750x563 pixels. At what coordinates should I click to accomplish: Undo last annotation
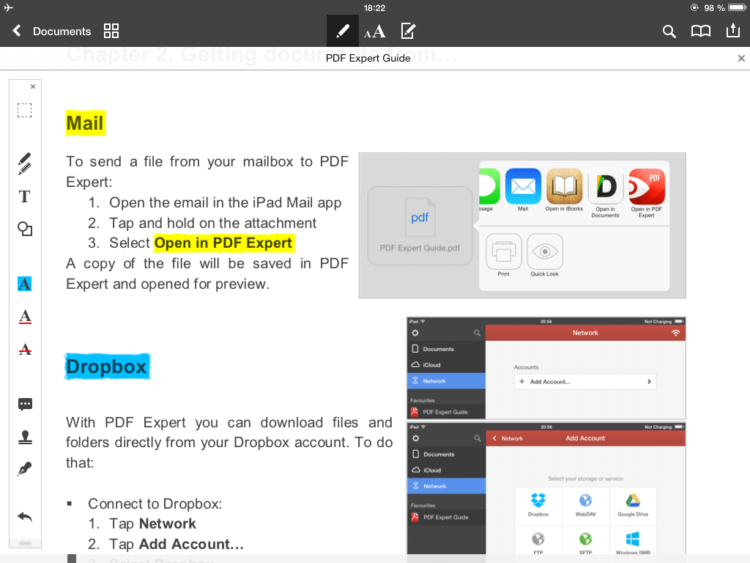25,517
